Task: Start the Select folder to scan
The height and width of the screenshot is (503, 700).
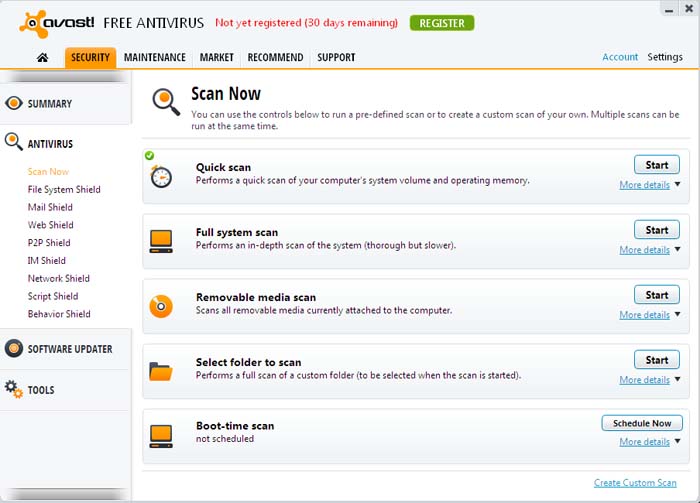Action: tap(657, 360)
